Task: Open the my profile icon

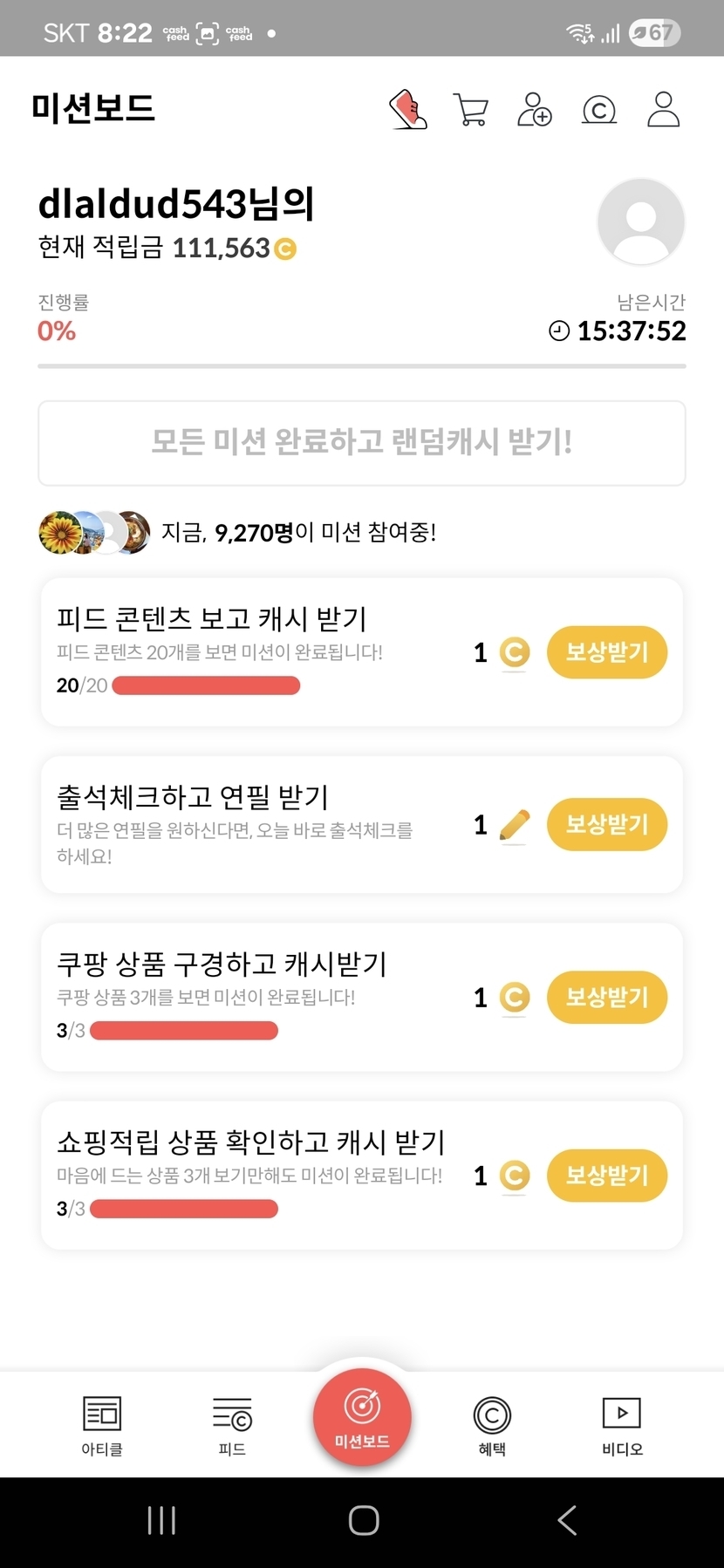Action: tap(663, 110)
